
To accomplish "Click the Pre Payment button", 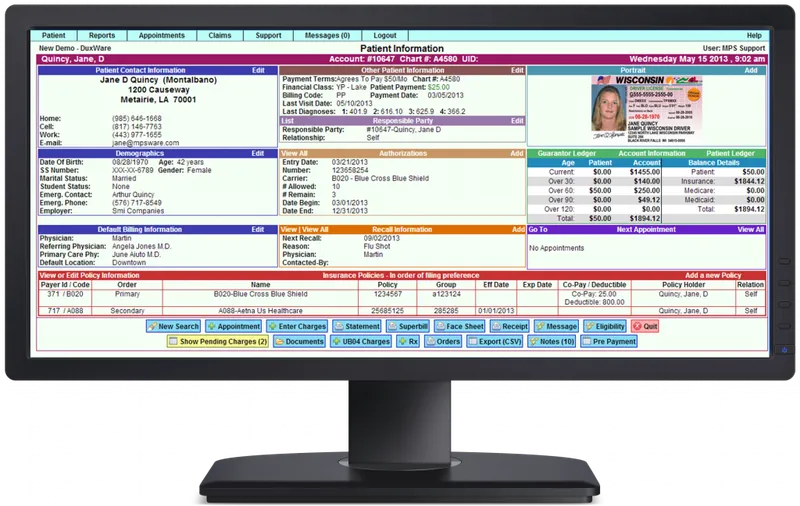I will coord(609,342).
